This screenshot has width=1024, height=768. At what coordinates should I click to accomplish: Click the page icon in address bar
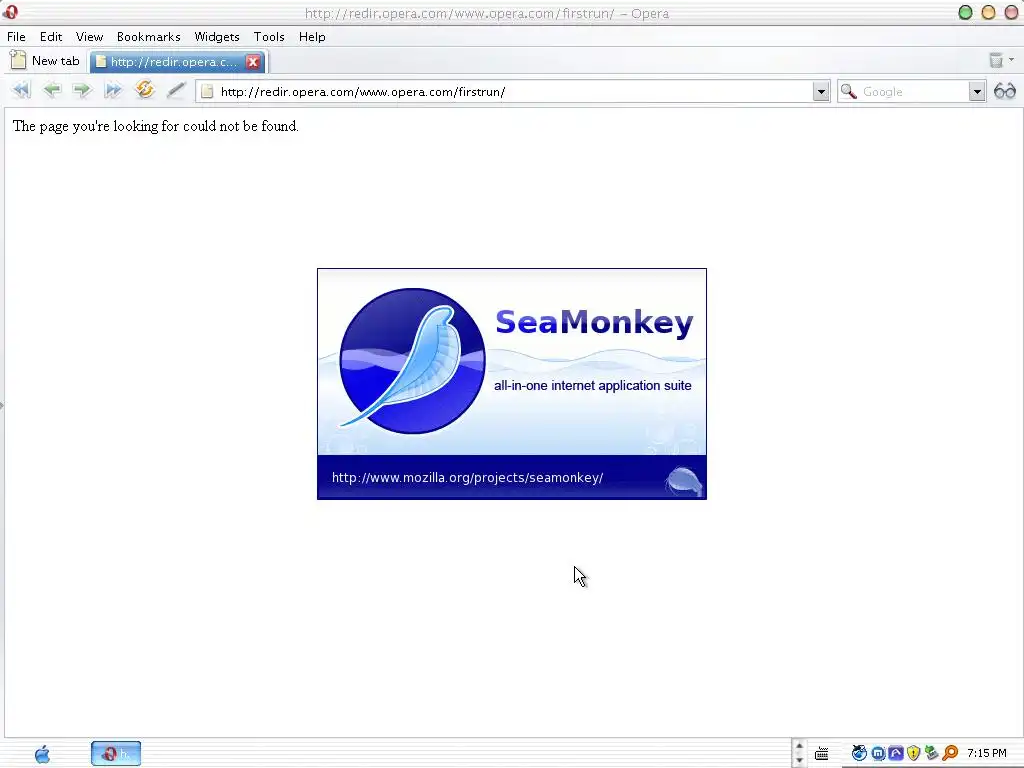(x=208, y=91)
